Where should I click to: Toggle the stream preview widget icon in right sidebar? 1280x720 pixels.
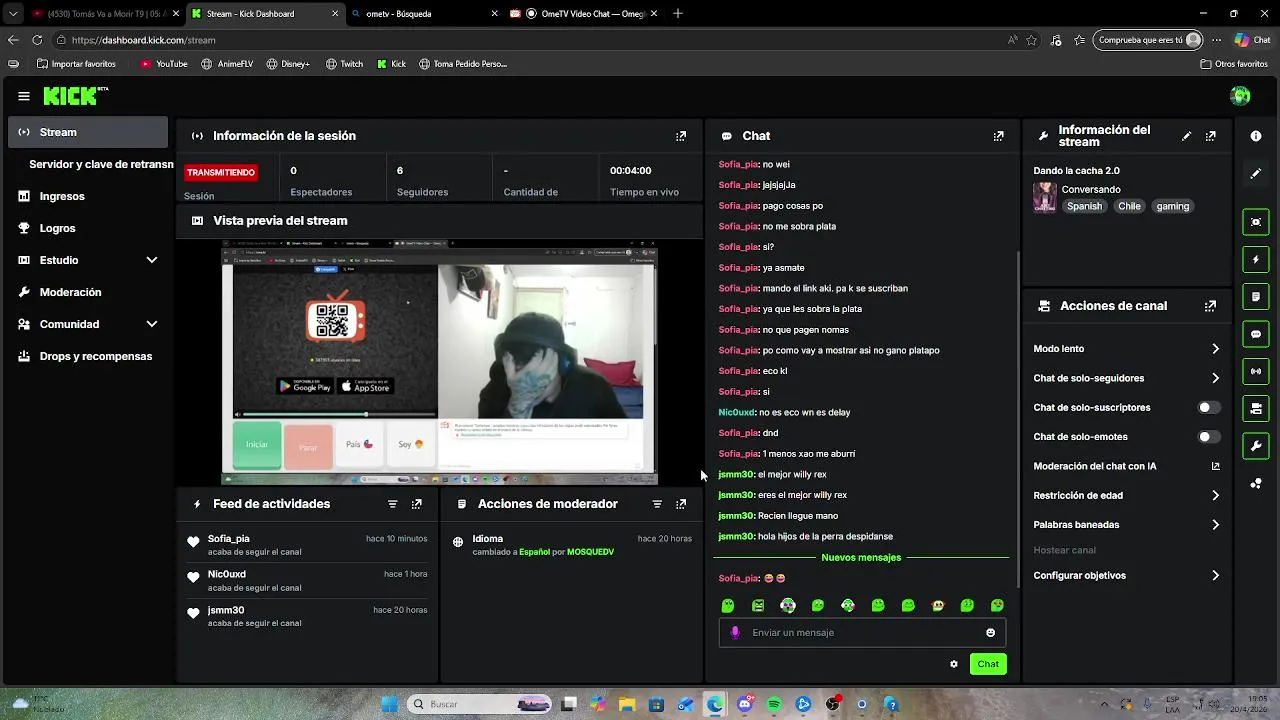point(1256,222)
